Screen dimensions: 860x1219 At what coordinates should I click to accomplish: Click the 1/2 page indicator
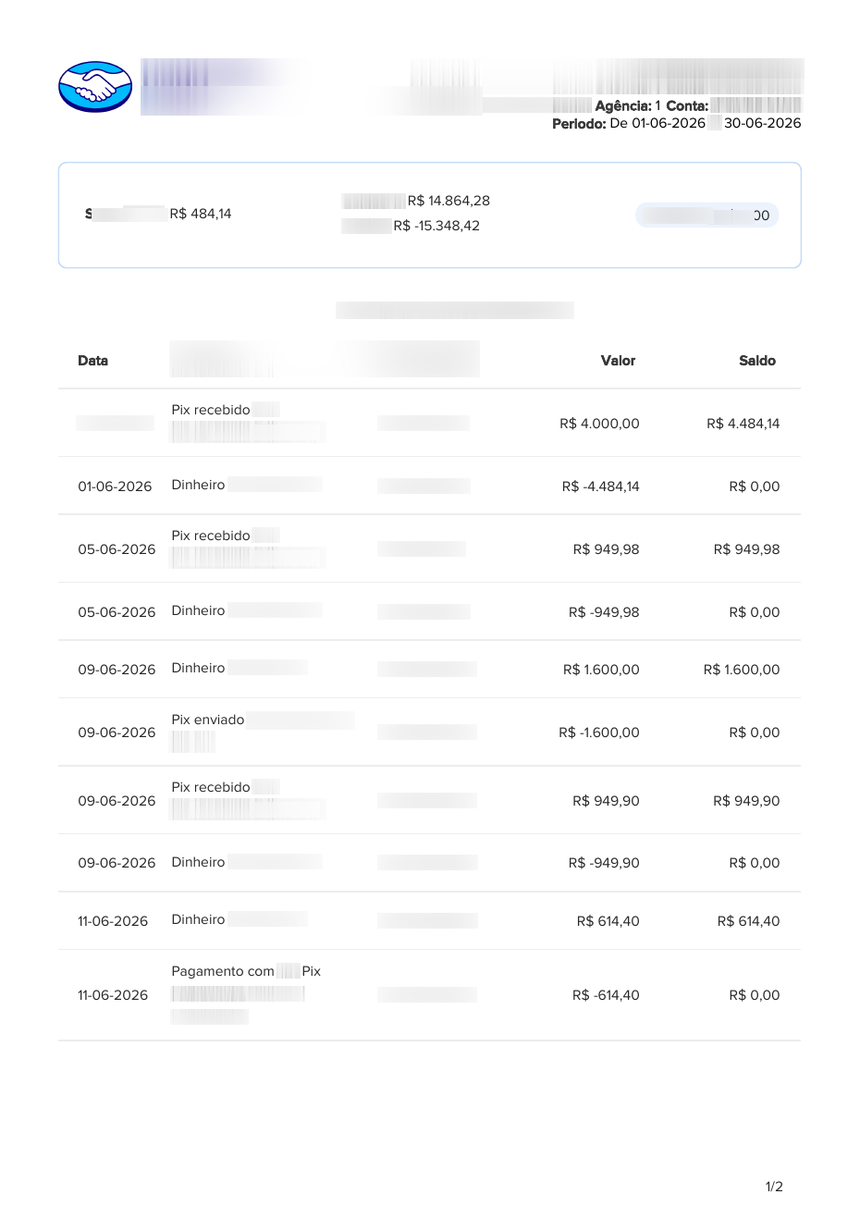[774, 1187]
